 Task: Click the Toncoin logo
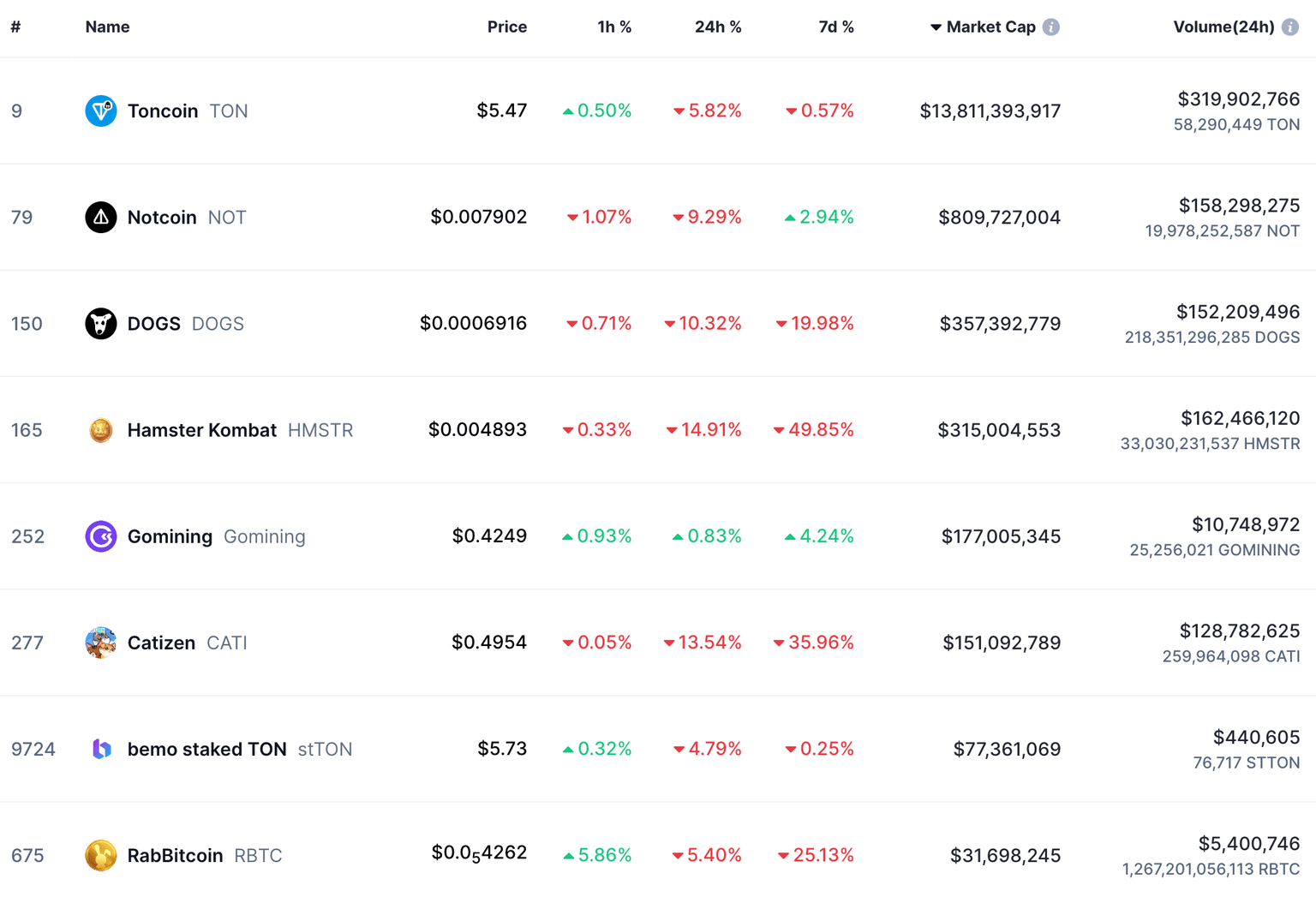[100, 110]
